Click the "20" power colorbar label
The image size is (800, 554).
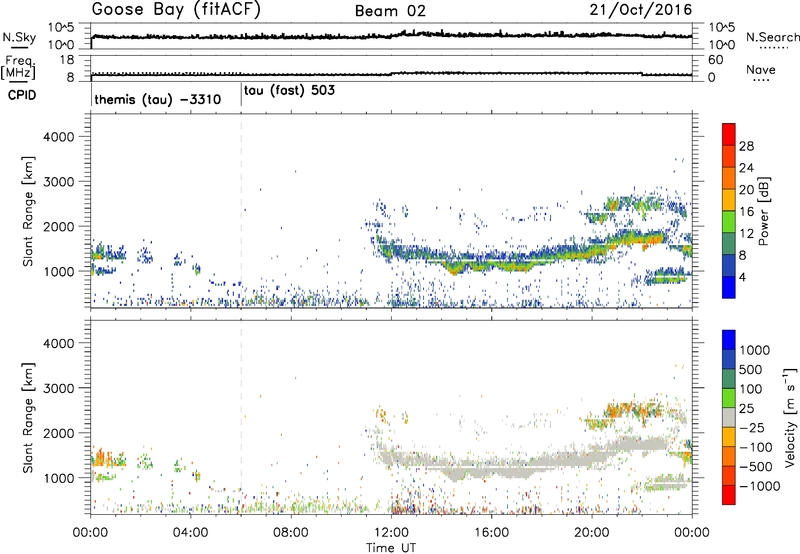click(746, 190)
